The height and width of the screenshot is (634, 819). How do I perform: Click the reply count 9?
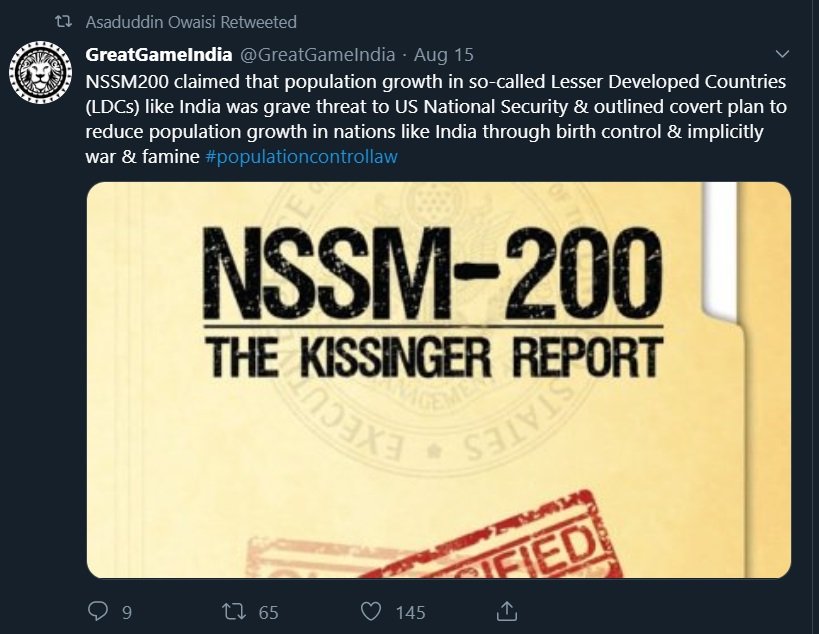point(126,612)
